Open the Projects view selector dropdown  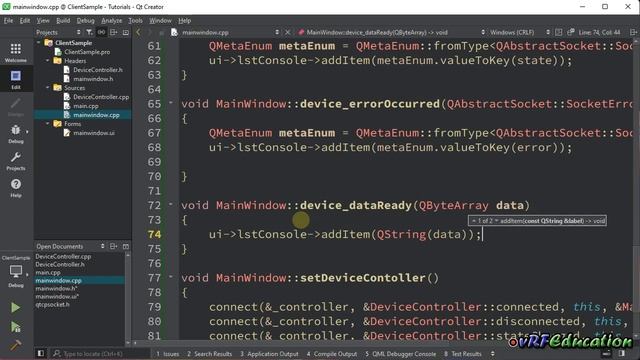78,32
